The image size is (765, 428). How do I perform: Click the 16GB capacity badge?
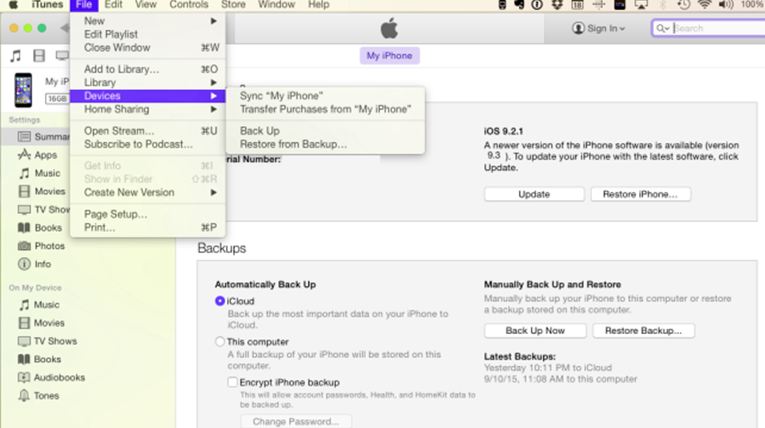coord(57,99)
